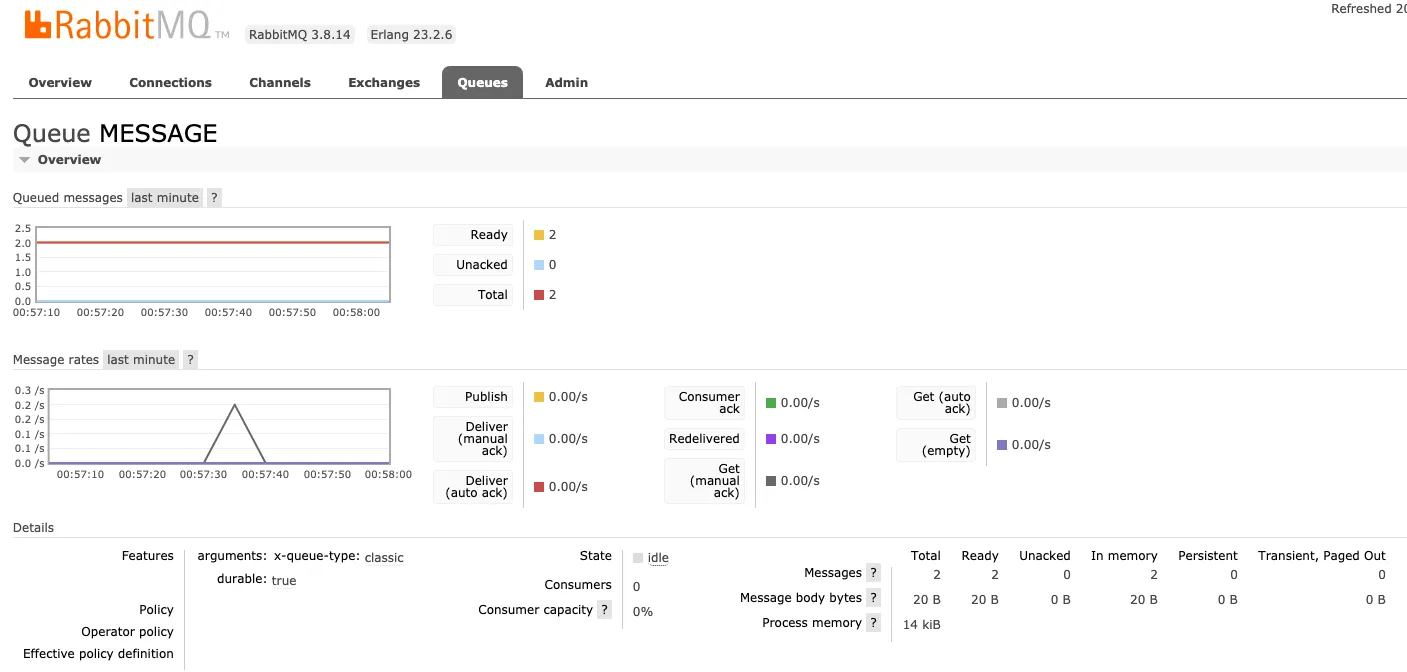Go to the Exchanges tab
This screenshot has width=1407, height=672.
click(x=384, y=83)
